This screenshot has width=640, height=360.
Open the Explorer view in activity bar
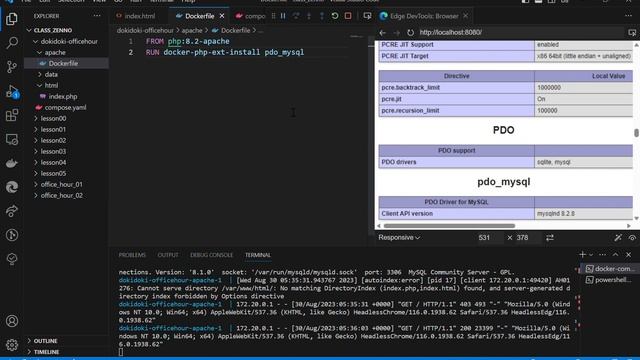click(12, 19)
